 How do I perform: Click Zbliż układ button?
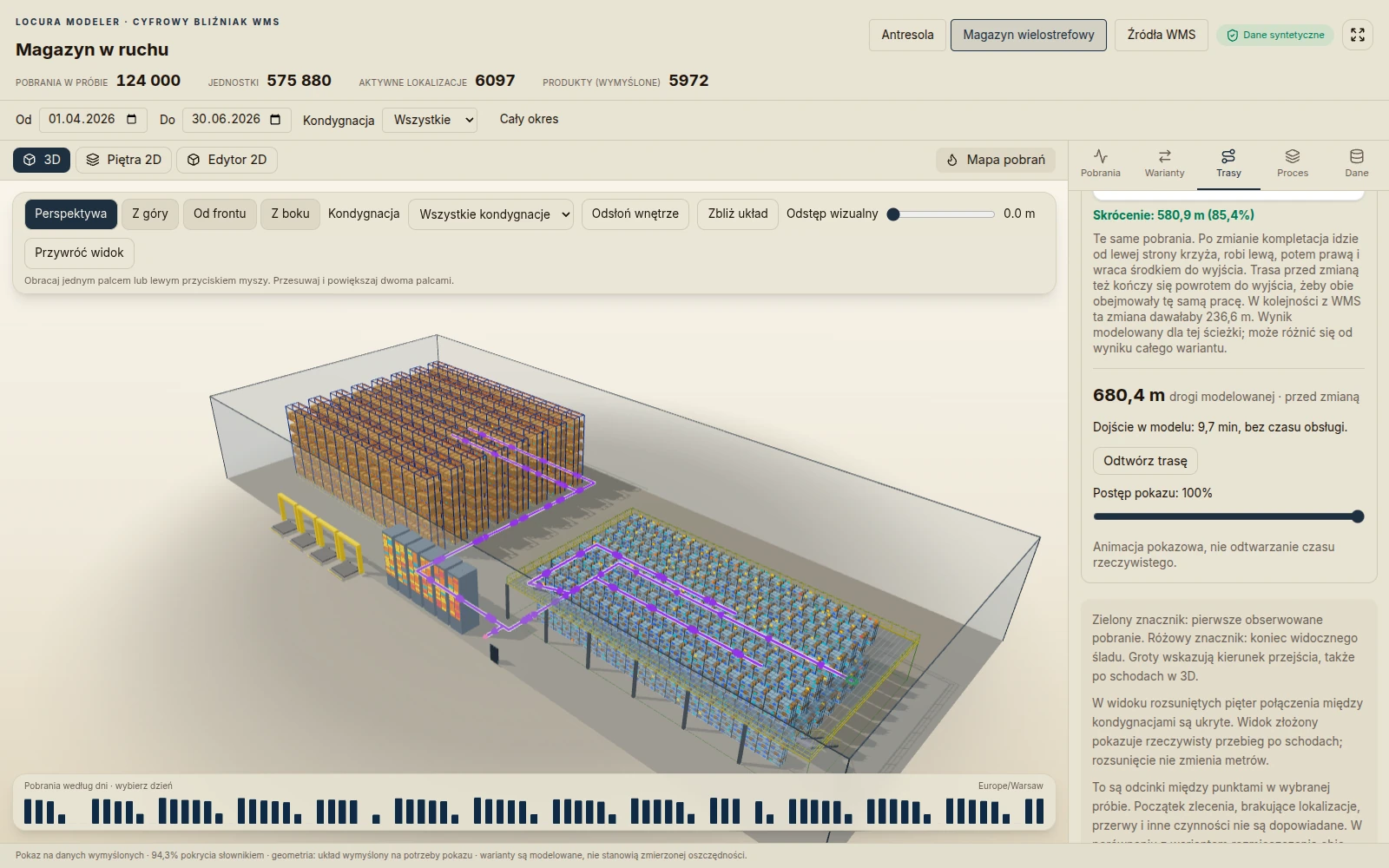point(738,214)
